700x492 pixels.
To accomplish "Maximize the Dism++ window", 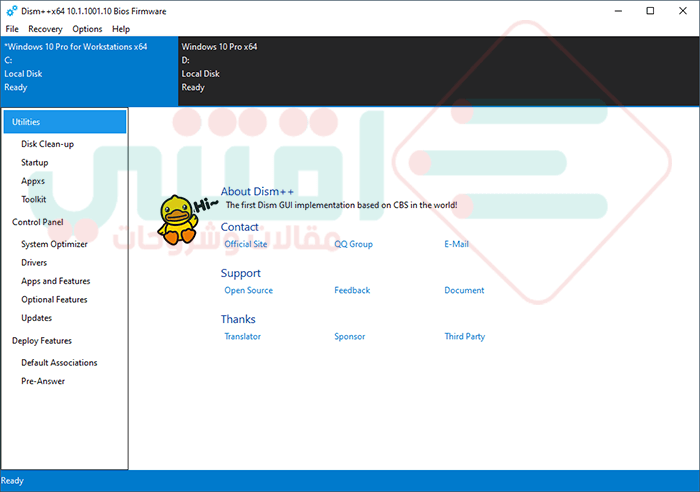I will pos(650,11).
